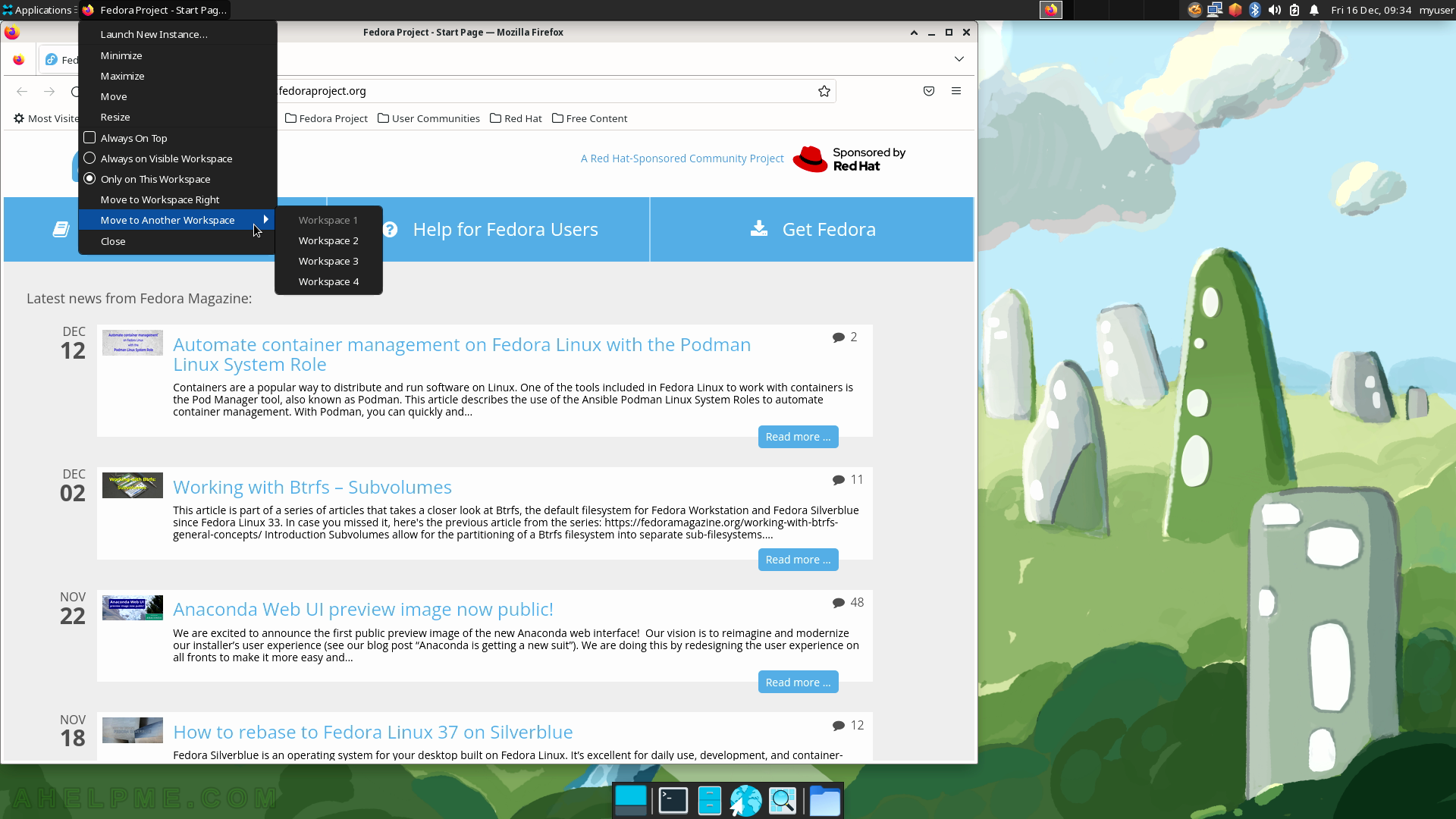Pick Workspace 3 in the submenu

[x=328, y=261]
